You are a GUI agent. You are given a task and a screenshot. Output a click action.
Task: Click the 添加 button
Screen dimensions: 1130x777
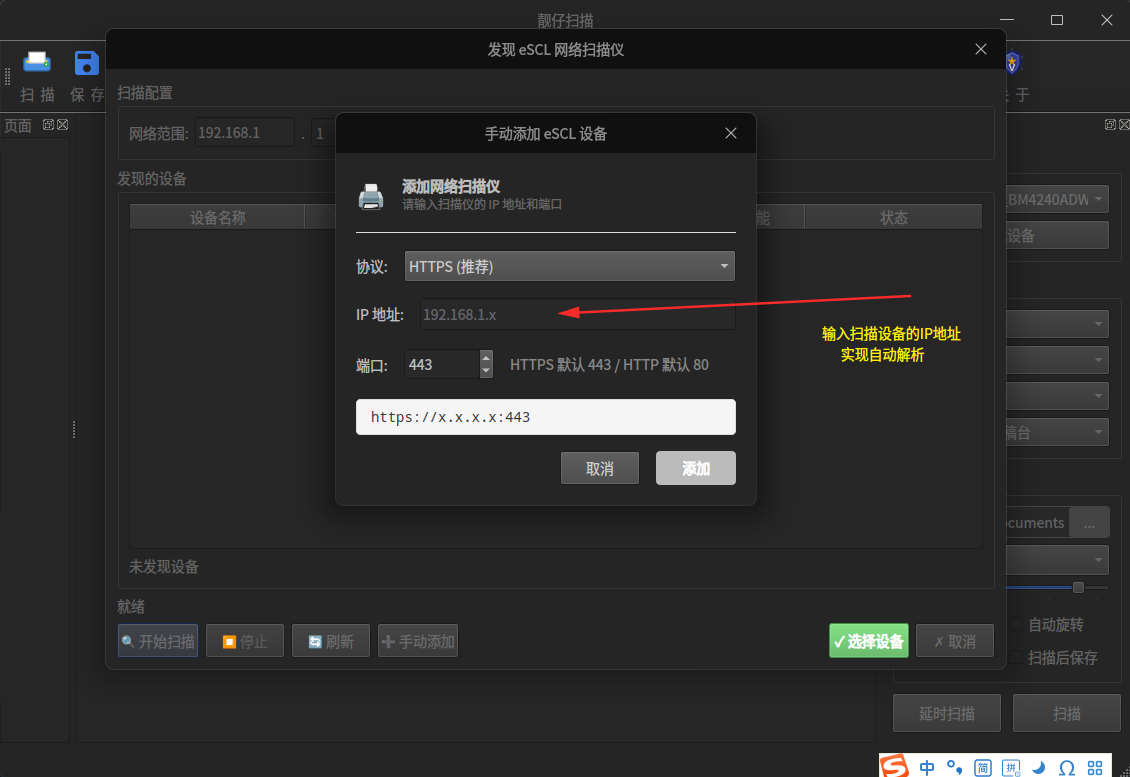pos(695,469)
